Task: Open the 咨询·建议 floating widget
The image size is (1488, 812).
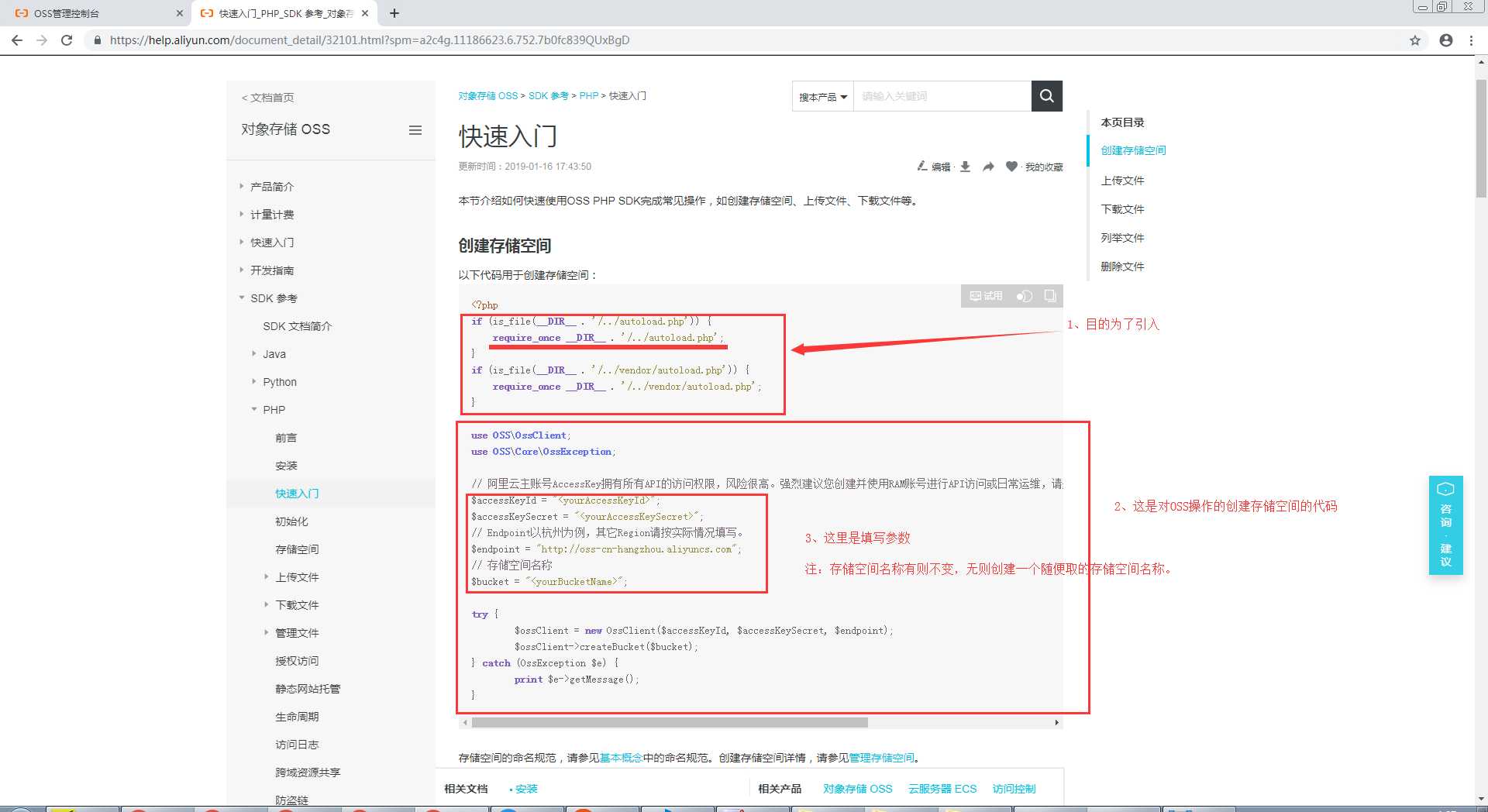Action: pos(1445,525)
